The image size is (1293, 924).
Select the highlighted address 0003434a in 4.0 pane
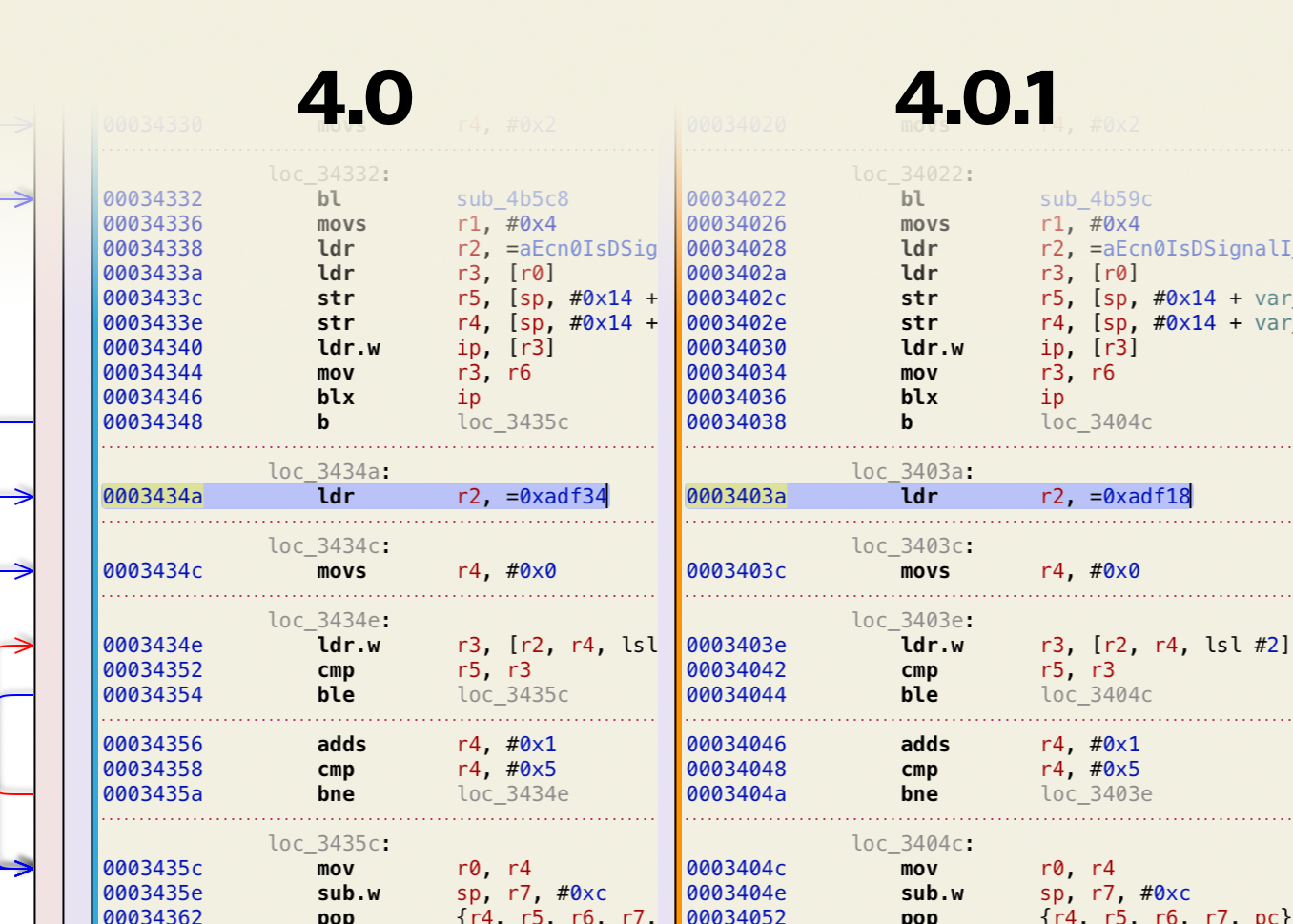tap(153, 497)
